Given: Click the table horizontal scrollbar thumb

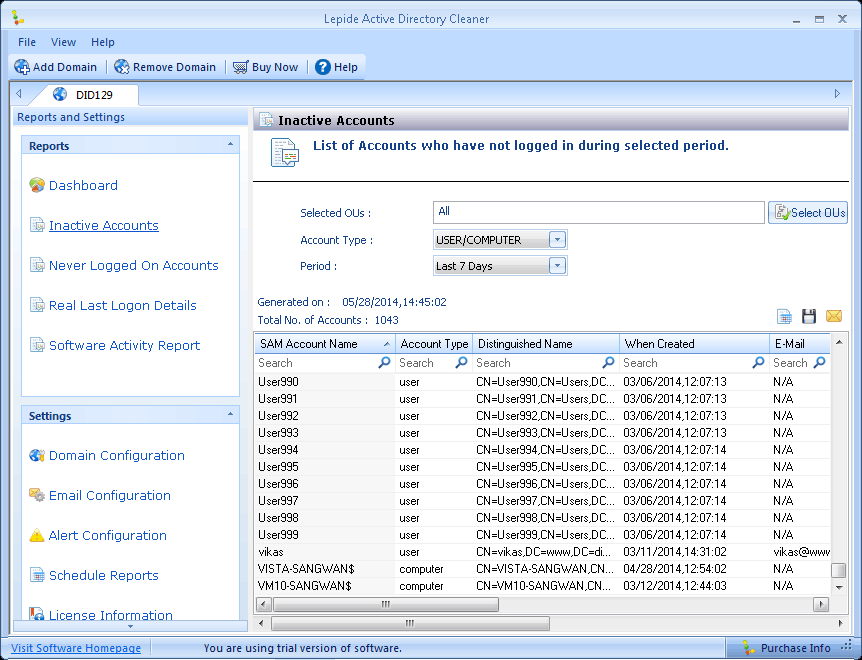Looking at the screenshot, I should click(386, 604).
